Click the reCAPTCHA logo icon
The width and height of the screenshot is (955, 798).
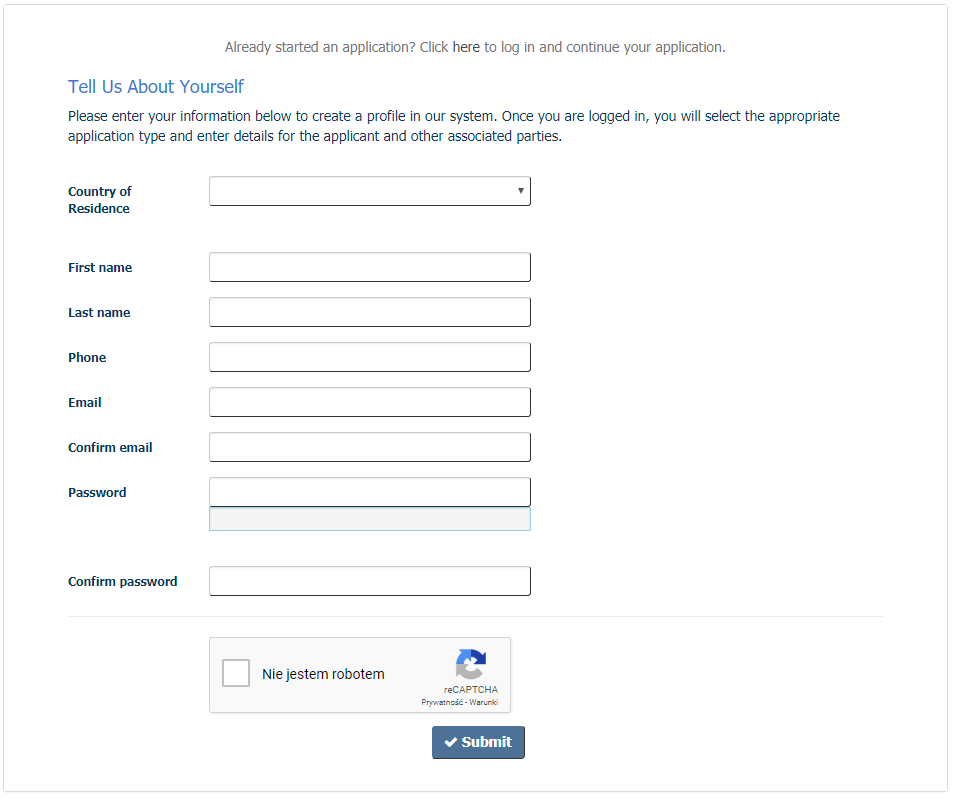click(x=471, y=665)
